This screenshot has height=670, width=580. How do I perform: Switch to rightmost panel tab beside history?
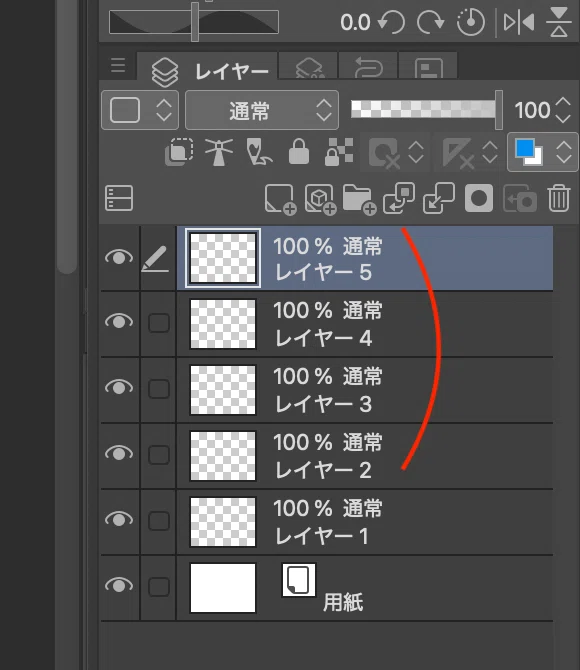click(428, 67)
